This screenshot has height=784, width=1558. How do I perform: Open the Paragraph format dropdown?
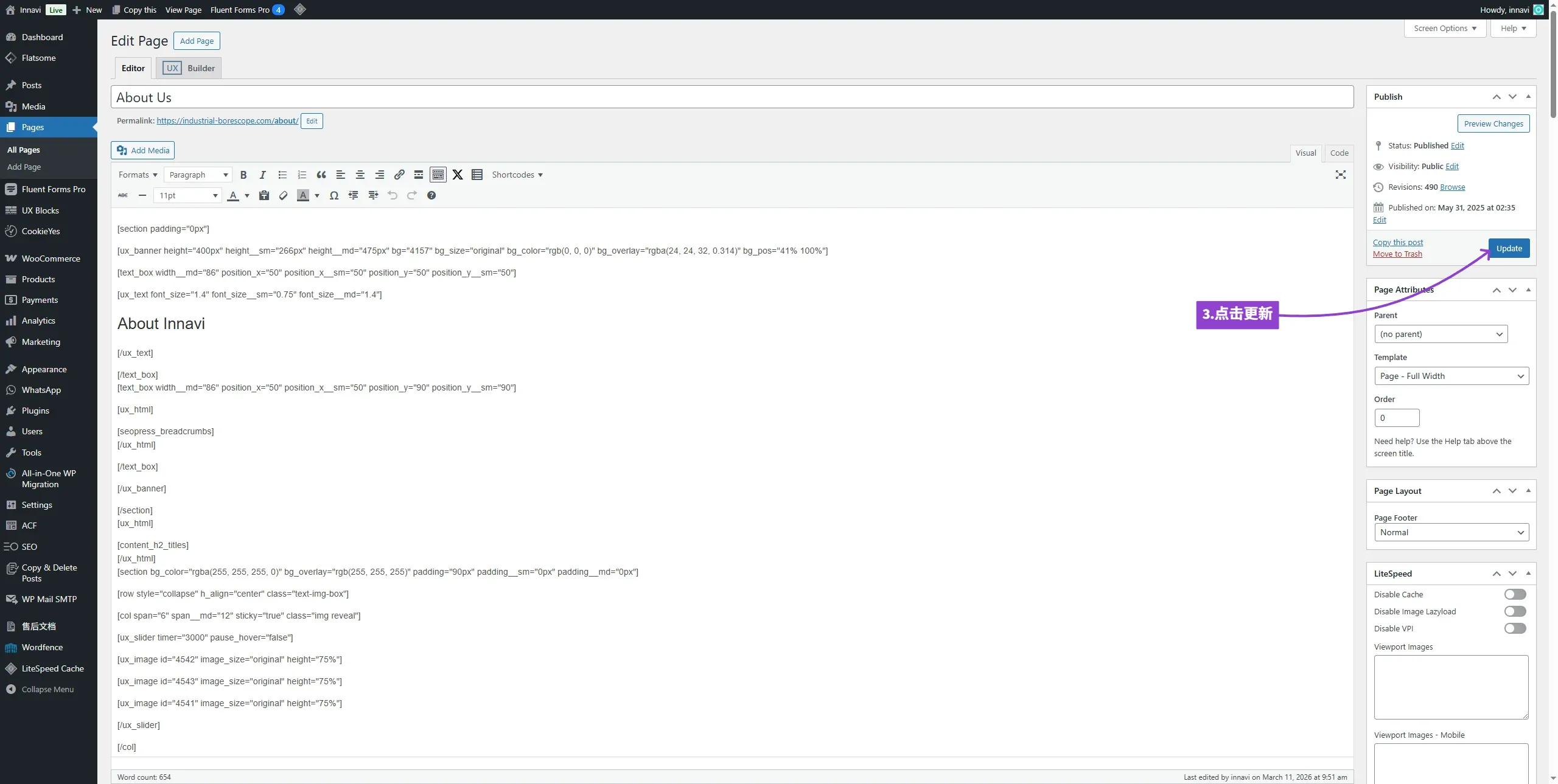pyautogui.click(x=198, y=175)
